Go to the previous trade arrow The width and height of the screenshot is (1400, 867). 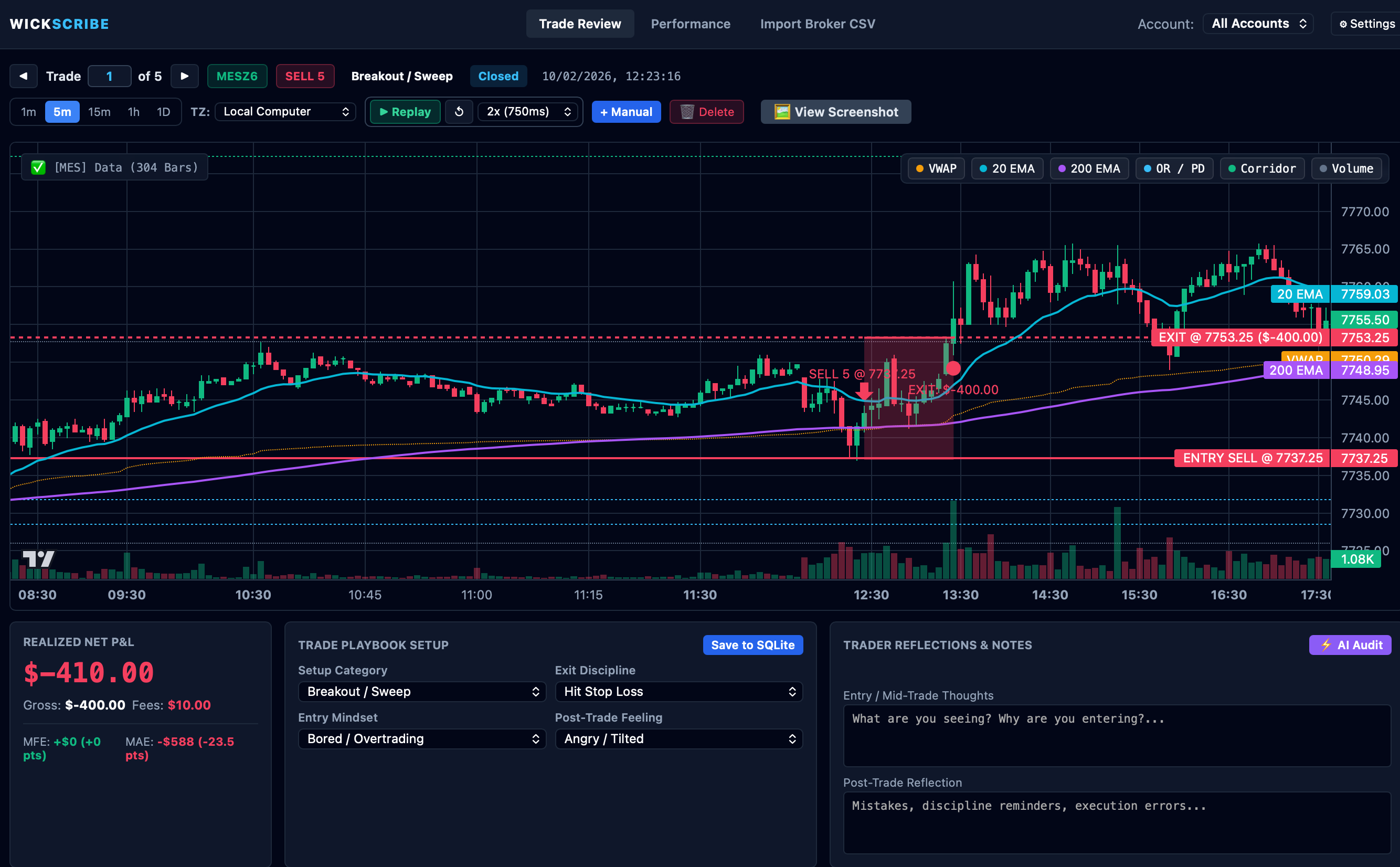click(x=24, y=76)
